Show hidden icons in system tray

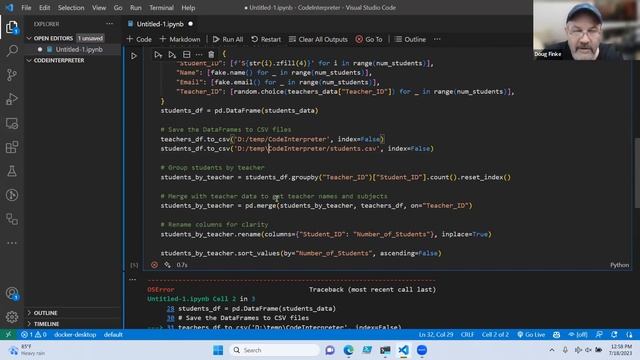pos(551,350)
